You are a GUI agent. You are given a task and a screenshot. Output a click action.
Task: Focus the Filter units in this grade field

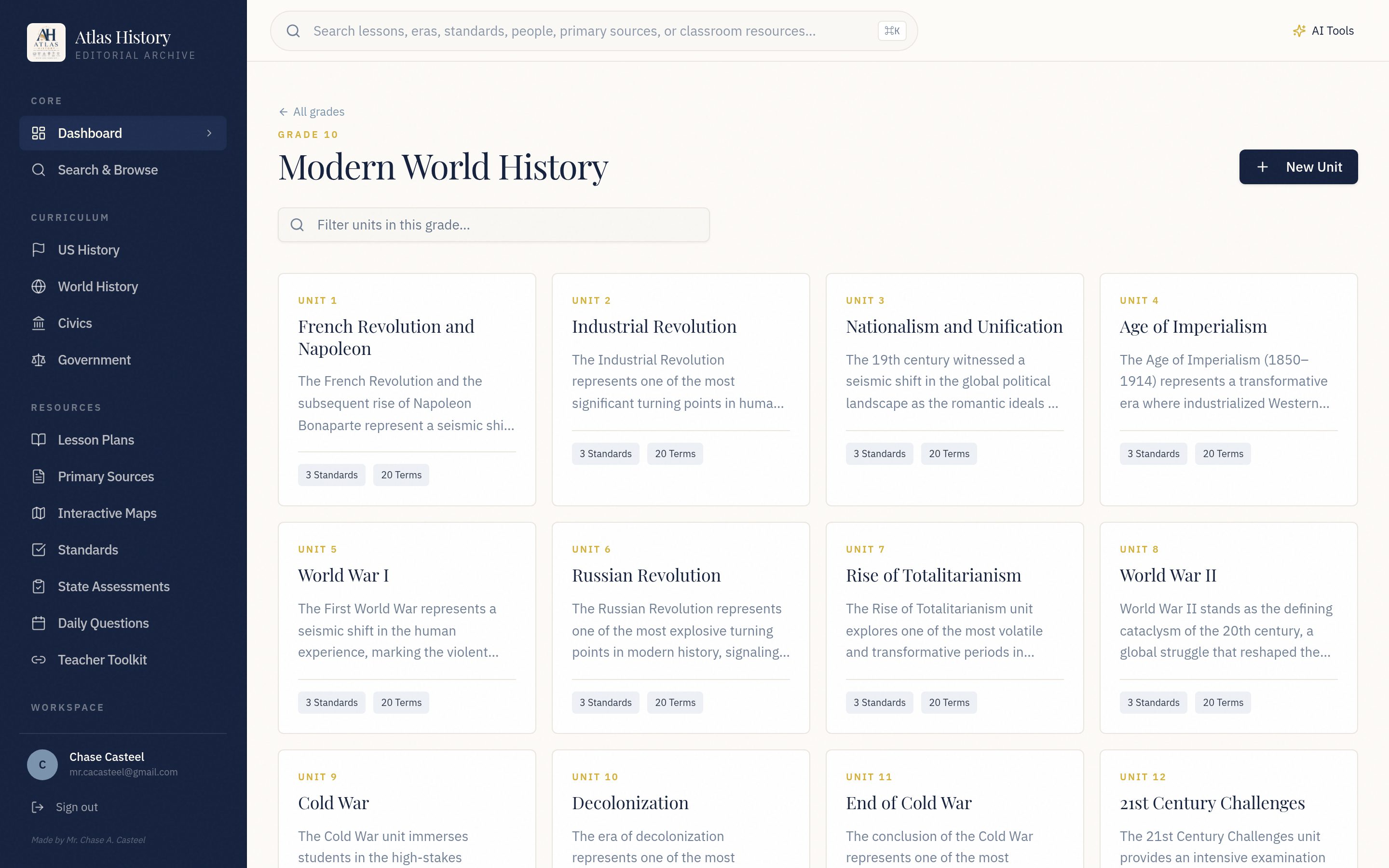[493, 225]
